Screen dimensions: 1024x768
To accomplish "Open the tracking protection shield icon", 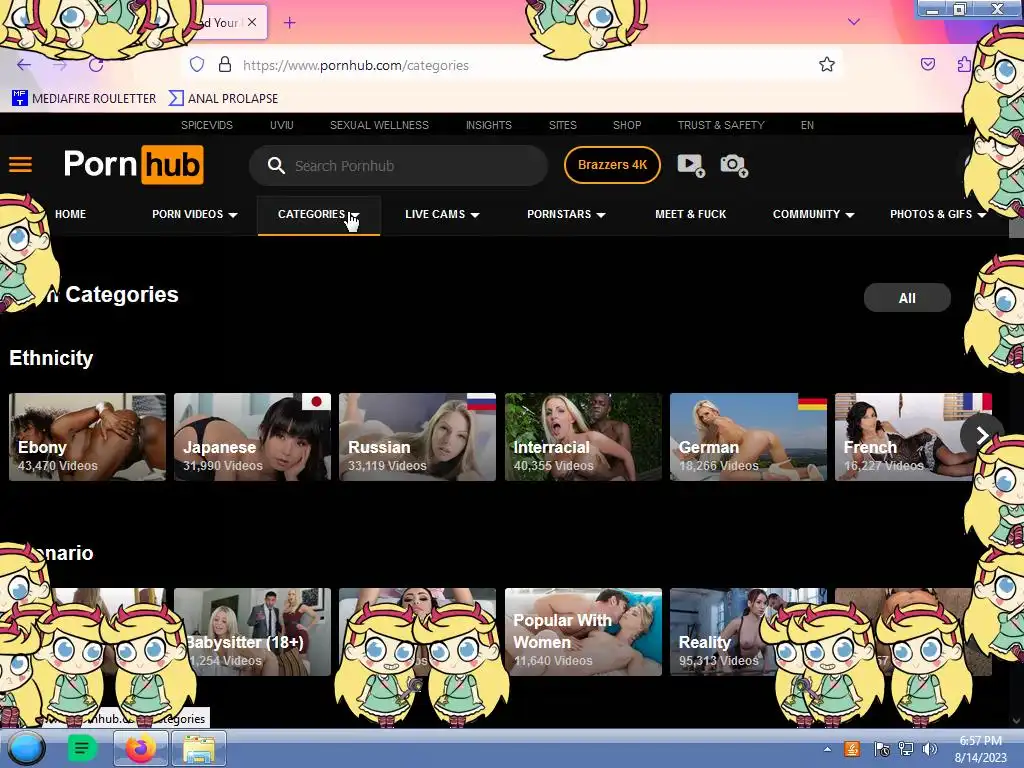I will 197,65.
